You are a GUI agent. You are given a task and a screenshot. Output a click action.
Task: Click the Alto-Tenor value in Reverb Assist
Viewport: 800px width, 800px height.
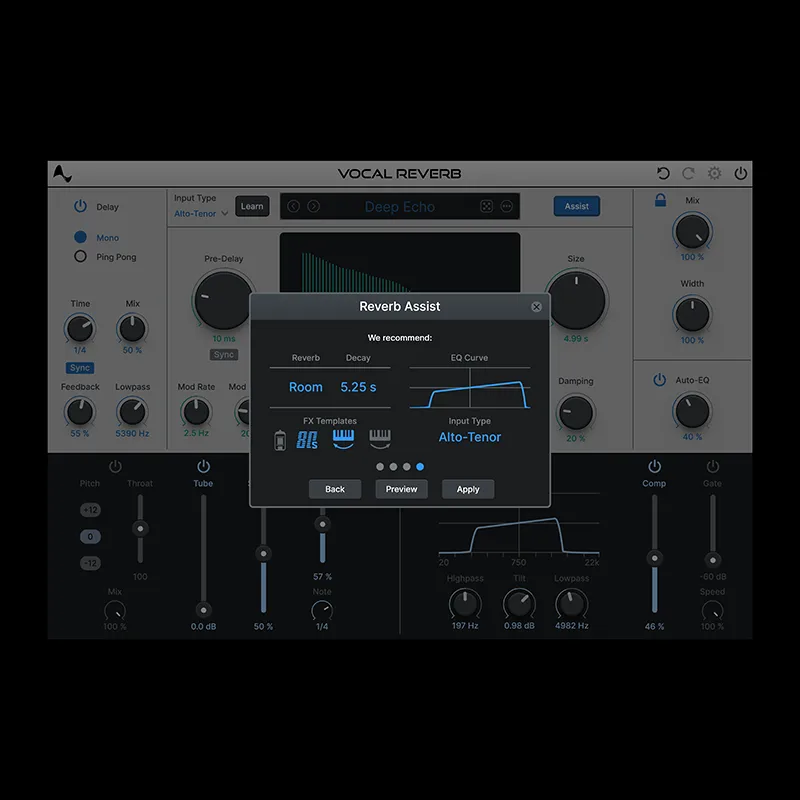coord(470,437)
